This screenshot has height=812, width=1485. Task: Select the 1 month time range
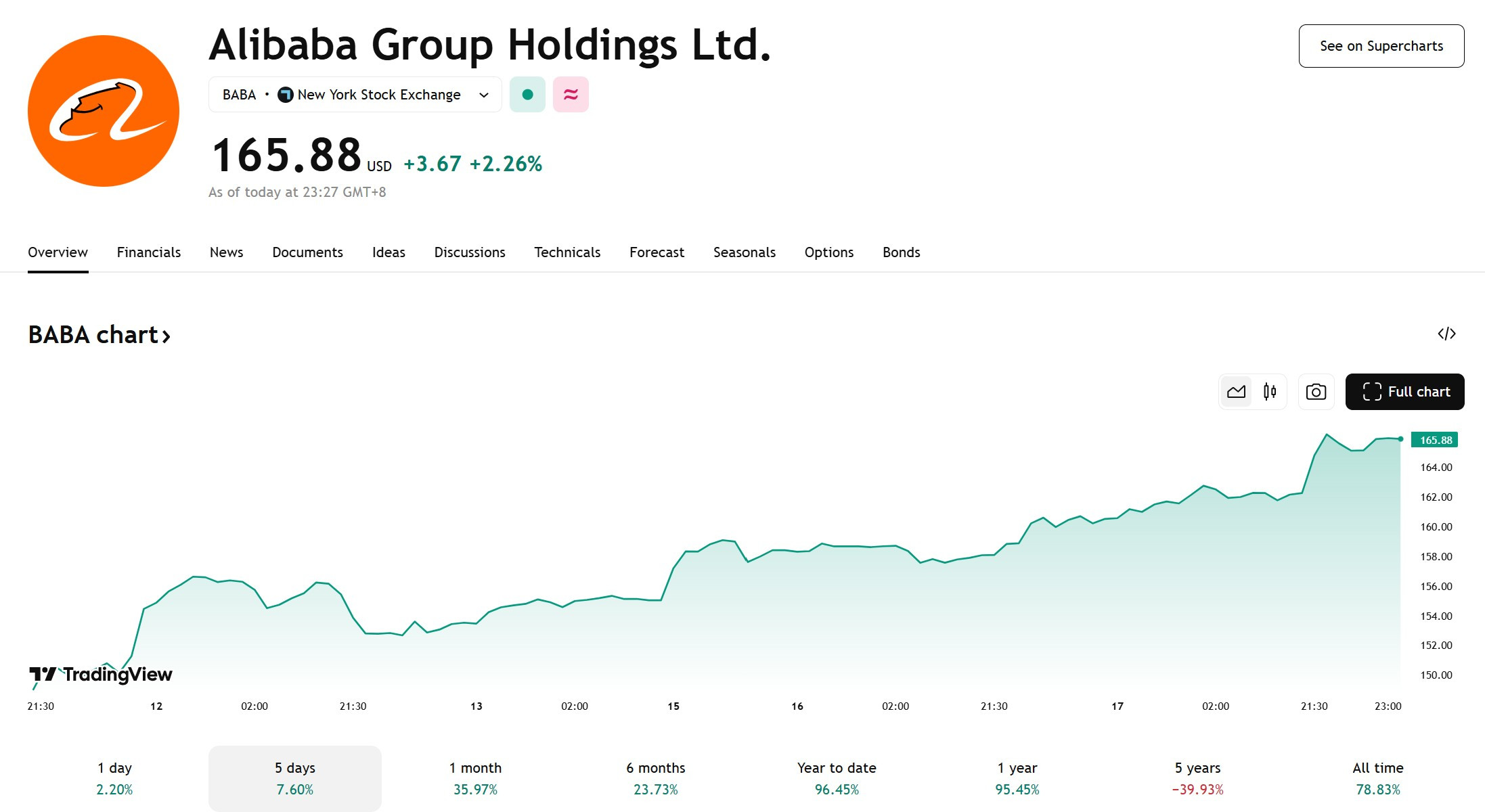click(x=475, y=778)
